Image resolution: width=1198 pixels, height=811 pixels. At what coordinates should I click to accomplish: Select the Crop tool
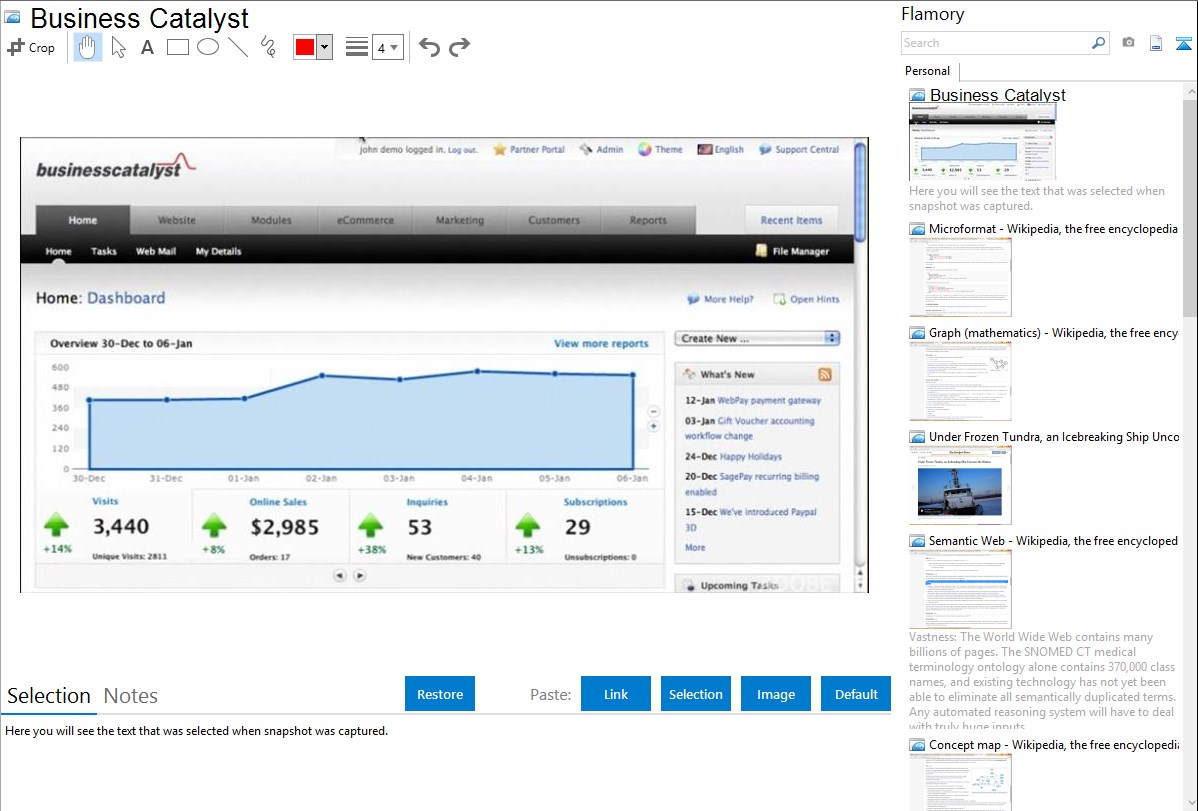[x=31, y=47]
